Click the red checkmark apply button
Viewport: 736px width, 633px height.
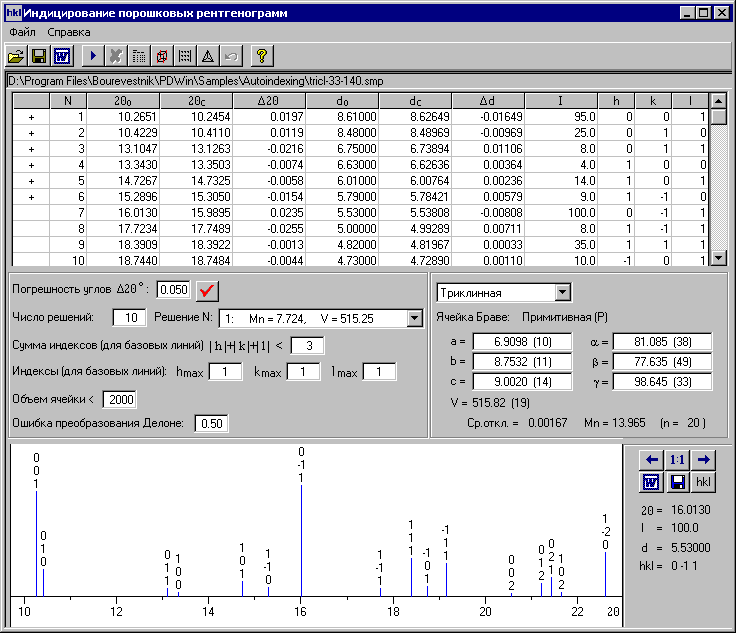(207, 291)
